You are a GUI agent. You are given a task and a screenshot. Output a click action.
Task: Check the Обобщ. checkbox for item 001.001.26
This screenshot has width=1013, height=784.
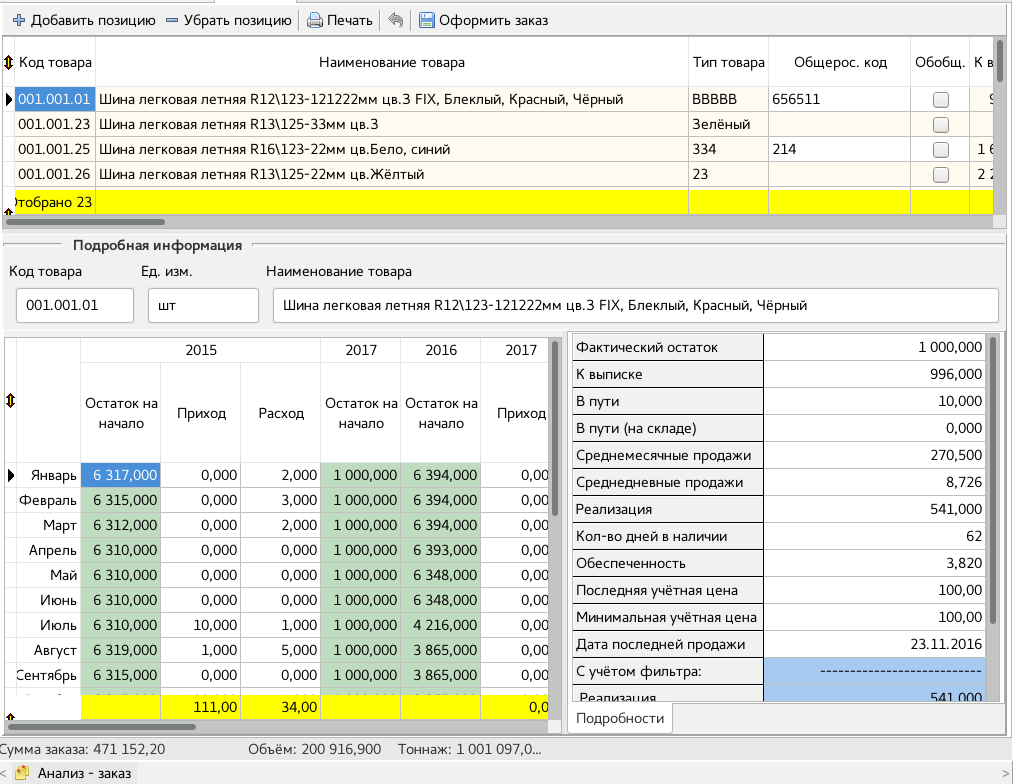click(940, 175)
